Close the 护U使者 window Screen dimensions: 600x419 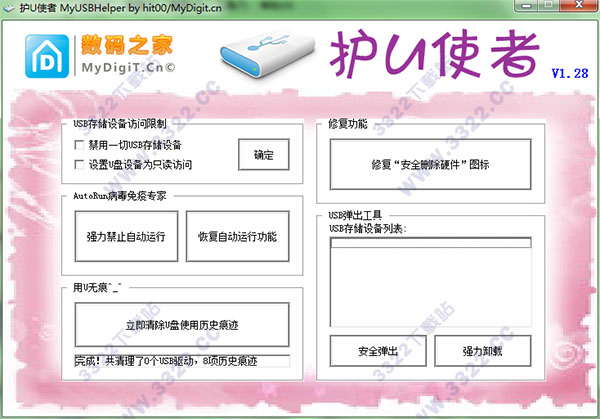pyautogui.click(x=579, y=6)
